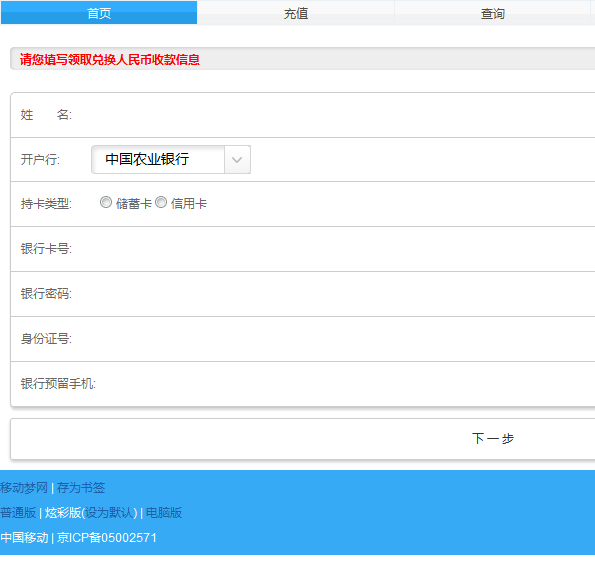The image size is (595, 564).
Task: Click the 银行卡号 input field
Action: point(342,249)
